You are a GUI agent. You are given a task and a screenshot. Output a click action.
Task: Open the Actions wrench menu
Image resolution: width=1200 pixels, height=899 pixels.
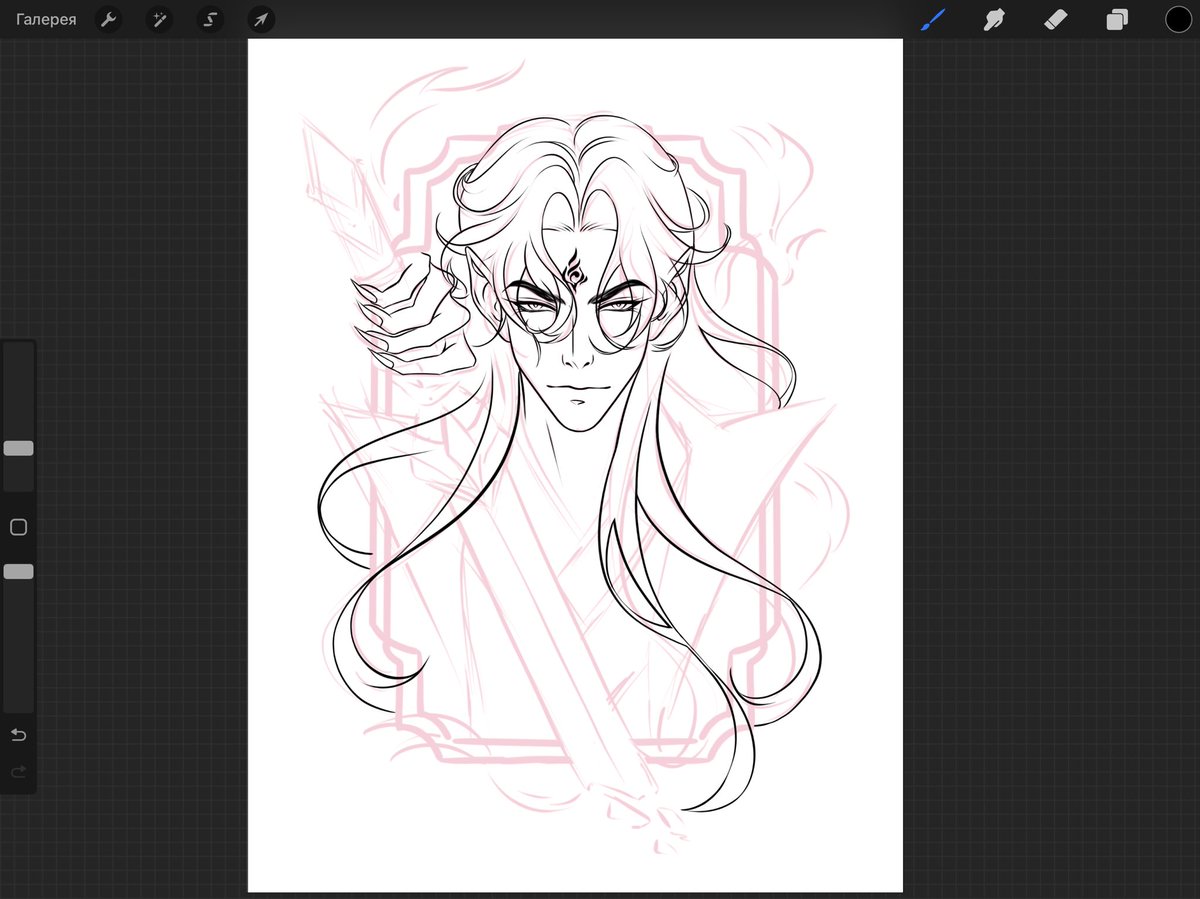(x=109, y=19)
